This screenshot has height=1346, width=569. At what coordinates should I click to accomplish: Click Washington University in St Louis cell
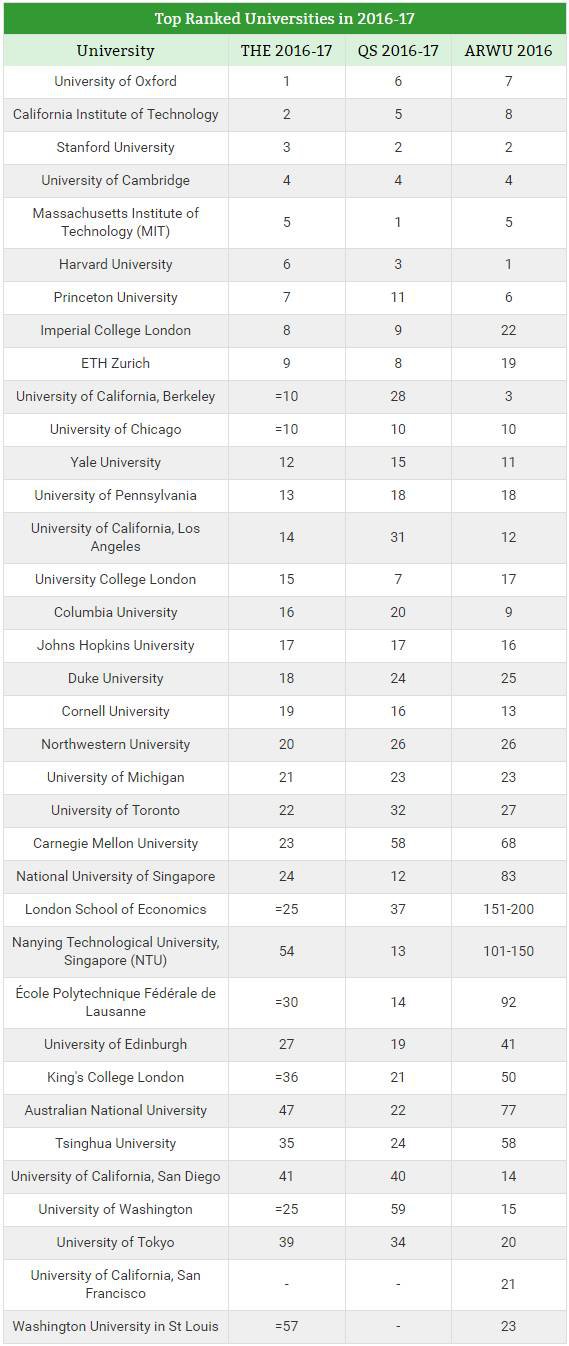click(x=116, y=1326)
